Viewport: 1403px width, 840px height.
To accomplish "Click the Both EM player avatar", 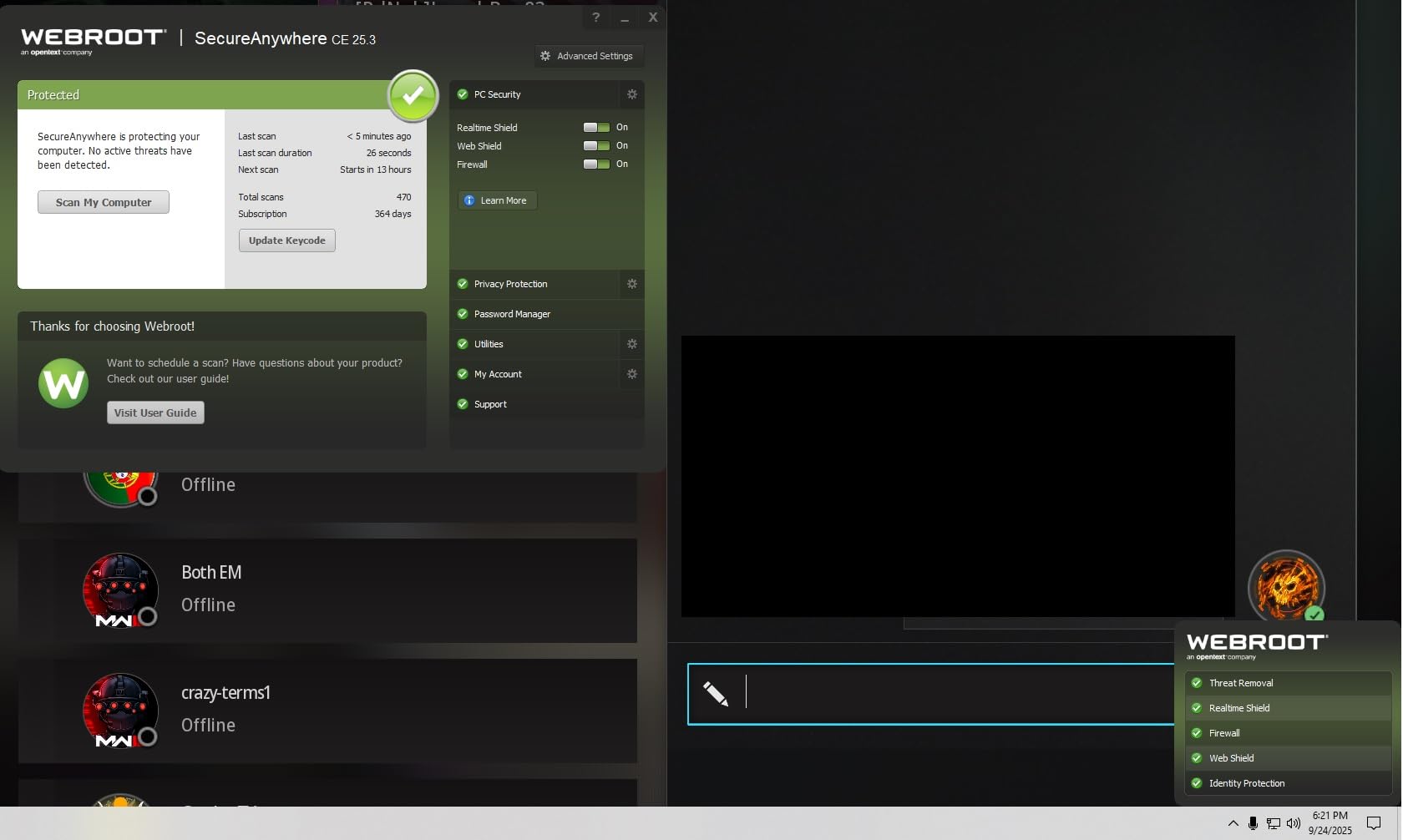I will click(x=120, y=590).
